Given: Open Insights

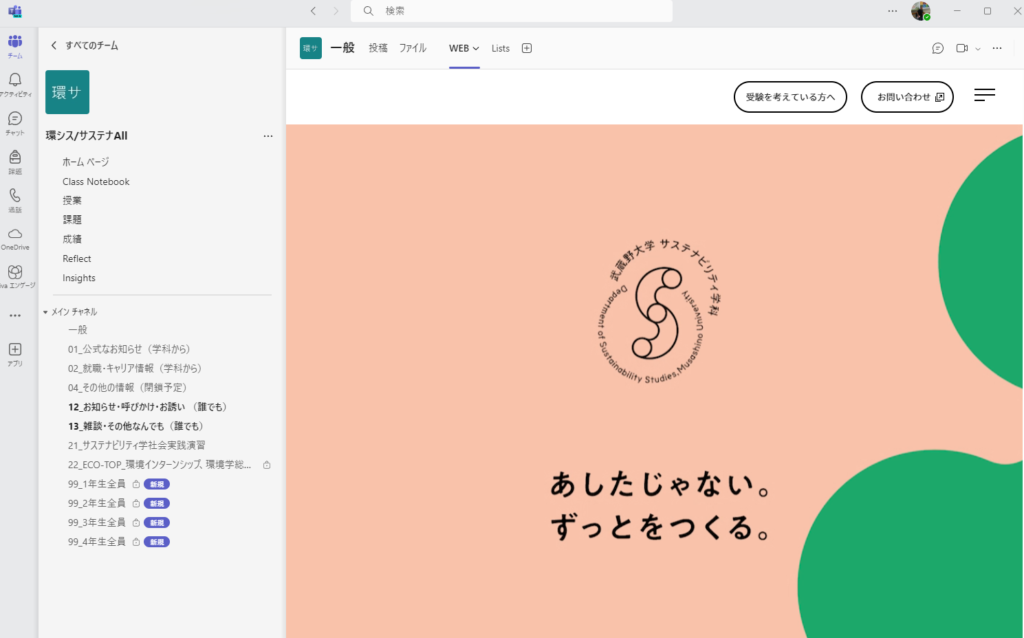Looking at the screenshot, I should pos(79,278).
